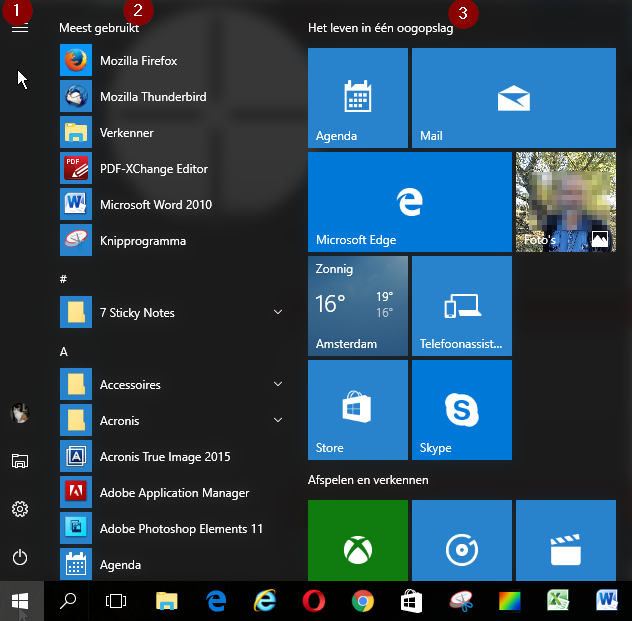Launch Google Chrome from the taskbar
This screenshot has height=621, width=632.
click(x=363, y=601)
